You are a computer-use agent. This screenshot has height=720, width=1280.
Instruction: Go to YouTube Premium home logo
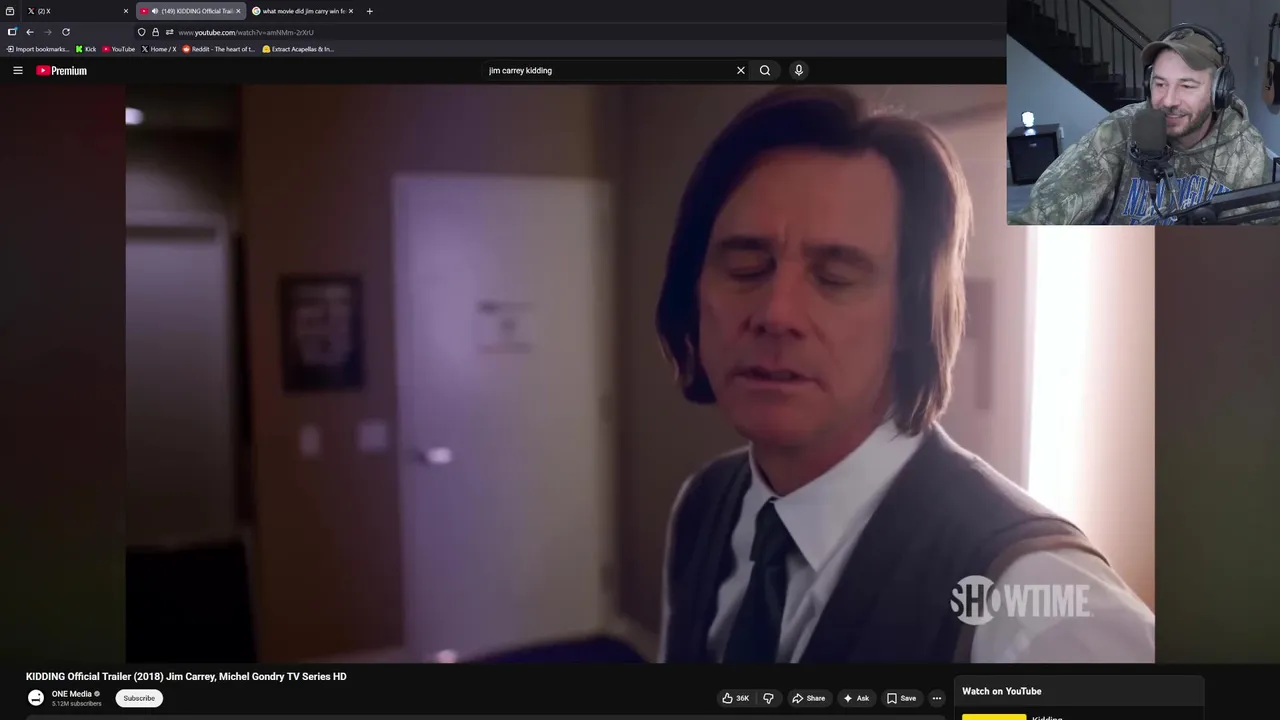(x=62, y=70)
